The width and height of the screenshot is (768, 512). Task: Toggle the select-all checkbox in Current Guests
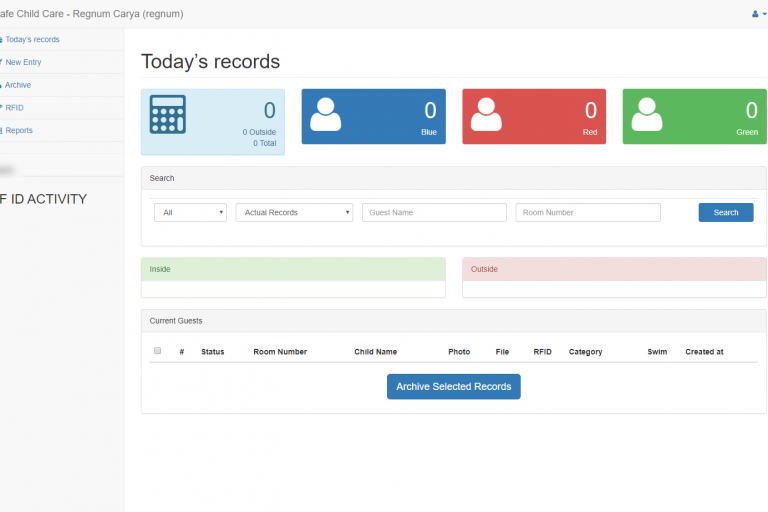pos(157,351)
